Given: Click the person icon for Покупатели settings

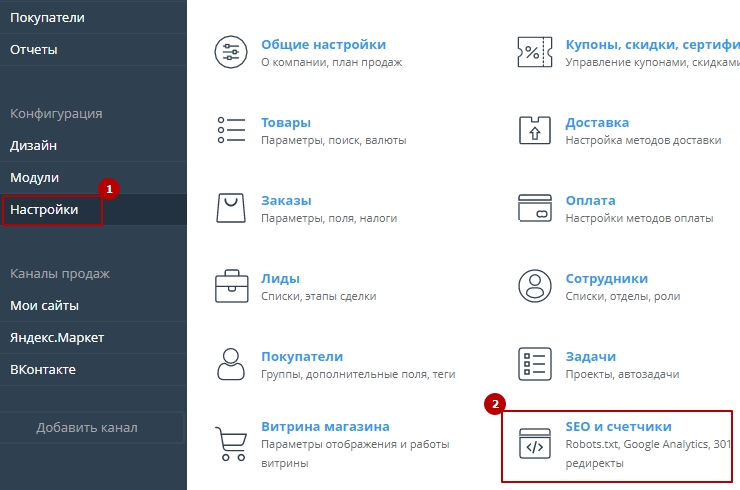Looking at the screenshot, I should point(231,364).
